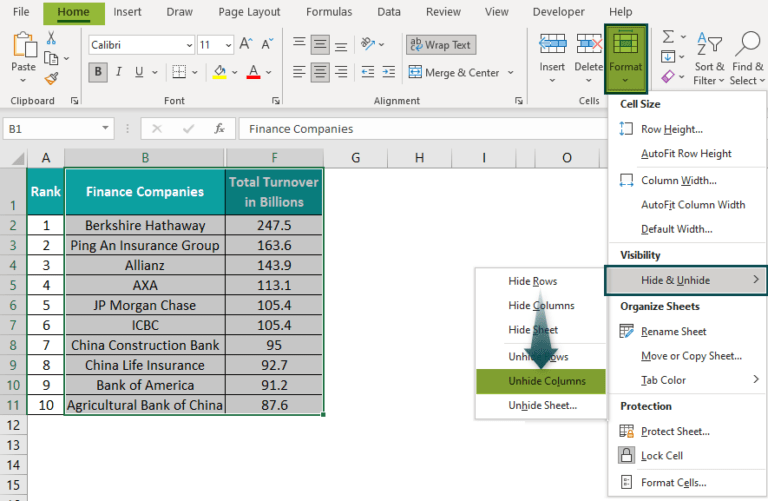Open the Insert ribbon tab

tap(127, 12)
